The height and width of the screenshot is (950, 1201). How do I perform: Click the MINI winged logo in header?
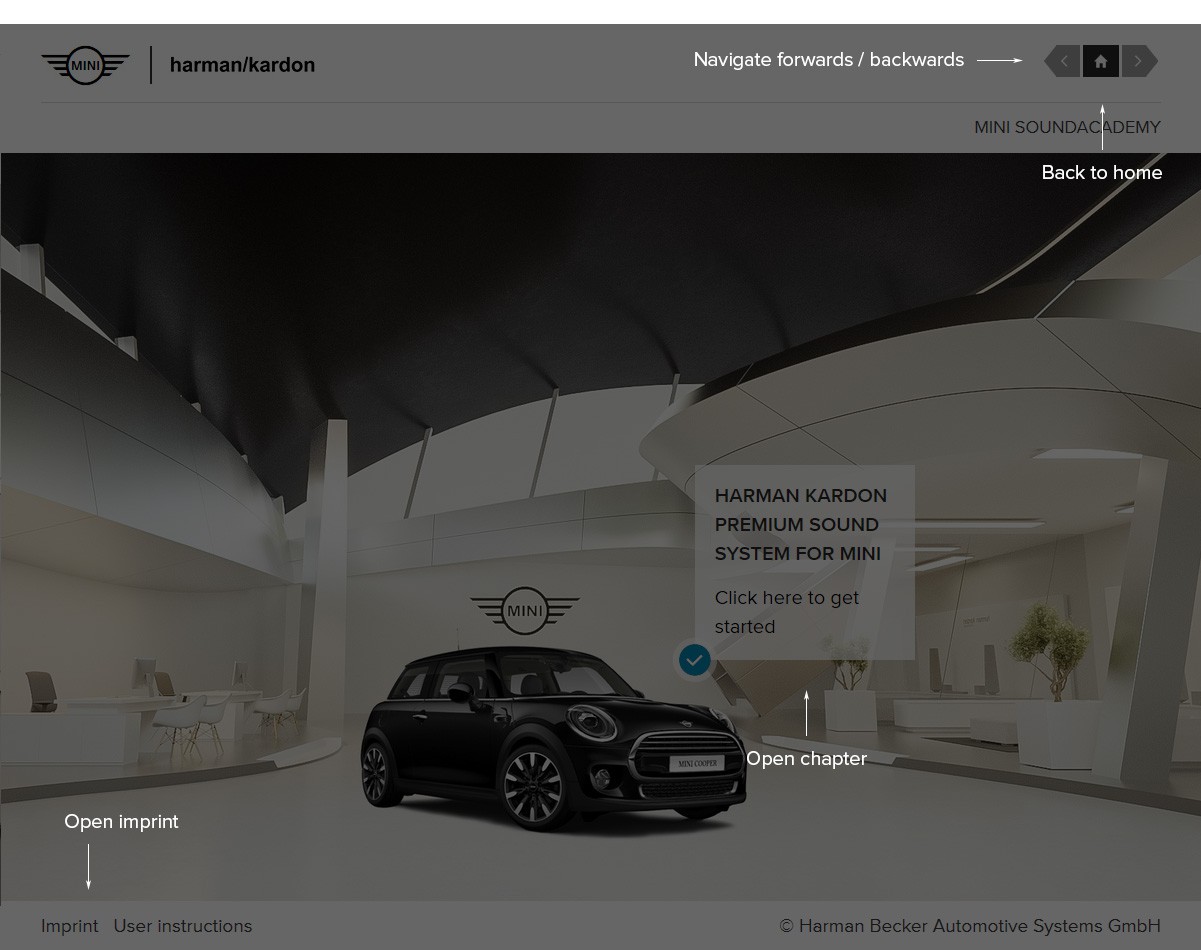tap(86, 65)
